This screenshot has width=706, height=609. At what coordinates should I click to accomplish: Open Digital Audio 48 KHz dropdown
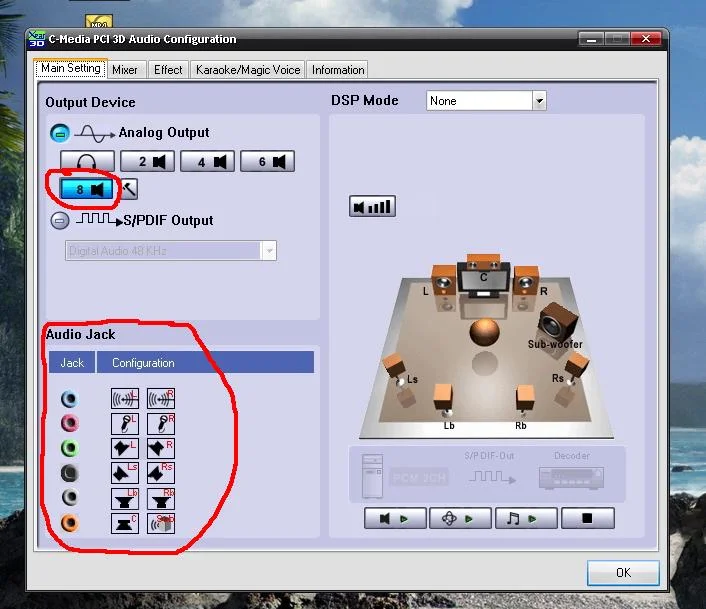(x=171, y=251)
